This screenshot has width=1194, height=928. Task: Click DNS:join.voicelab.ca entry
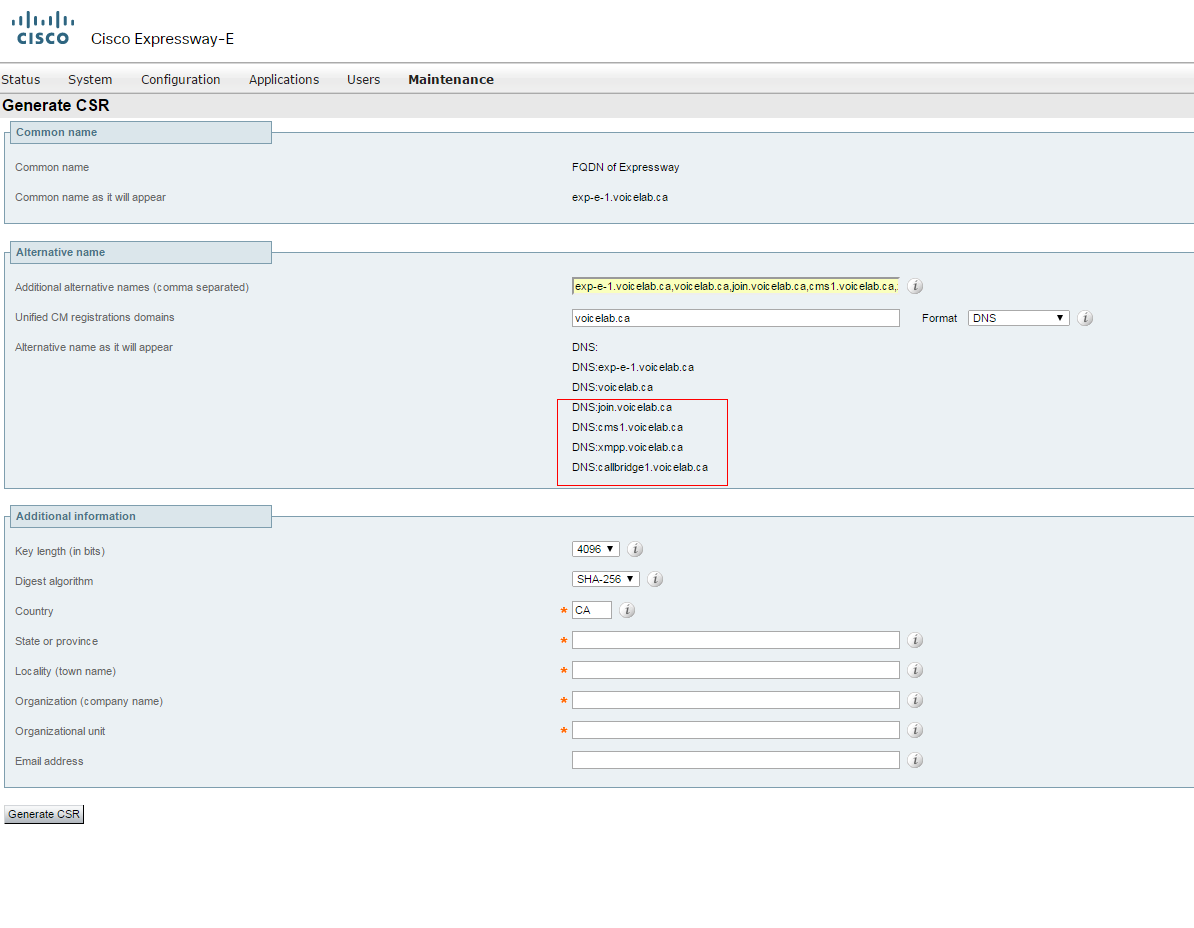(x=622, y=407)
